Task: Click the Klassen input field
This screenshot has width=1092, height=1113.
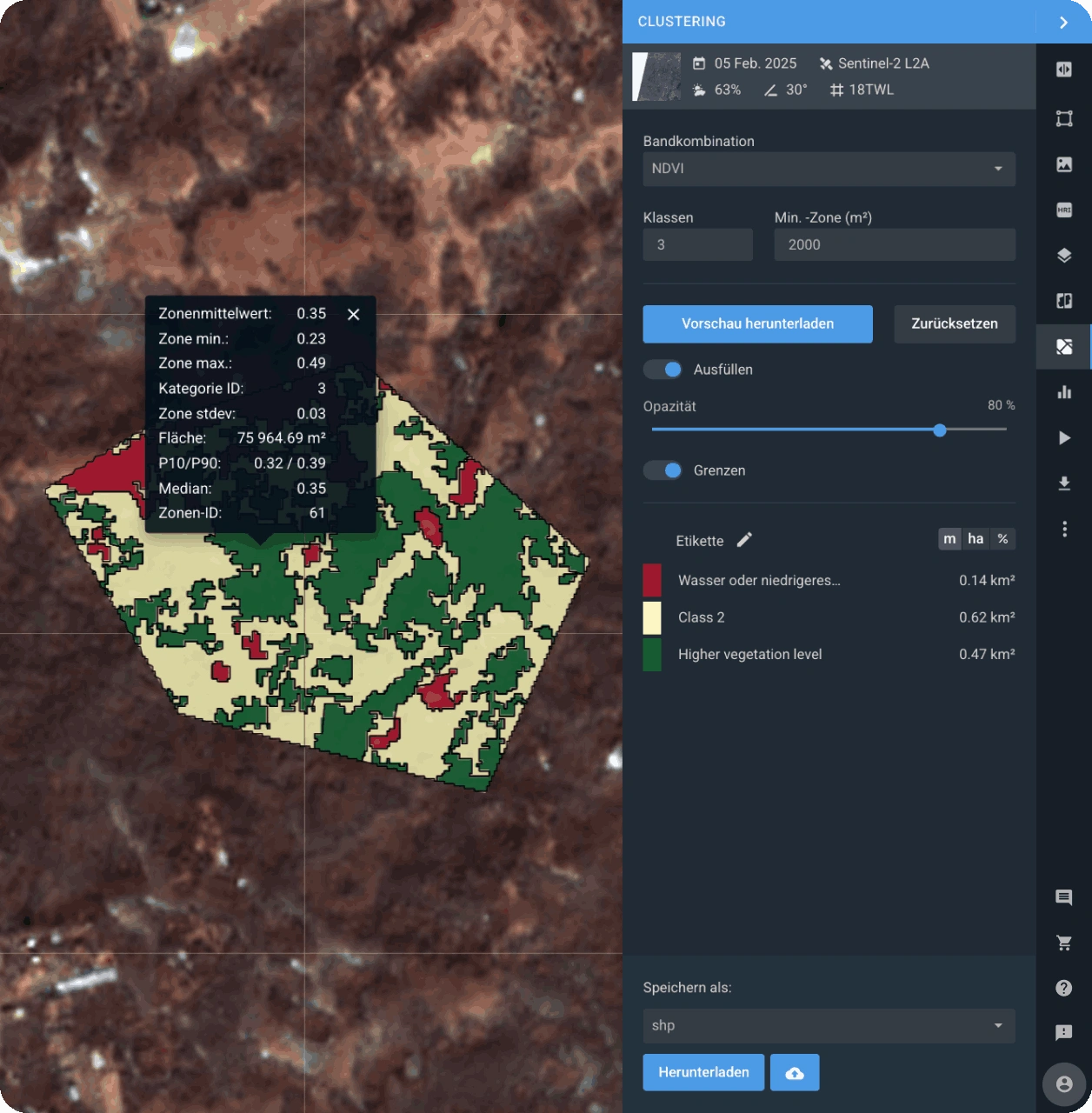Action: pyautogui.click(x=697, y=245)
